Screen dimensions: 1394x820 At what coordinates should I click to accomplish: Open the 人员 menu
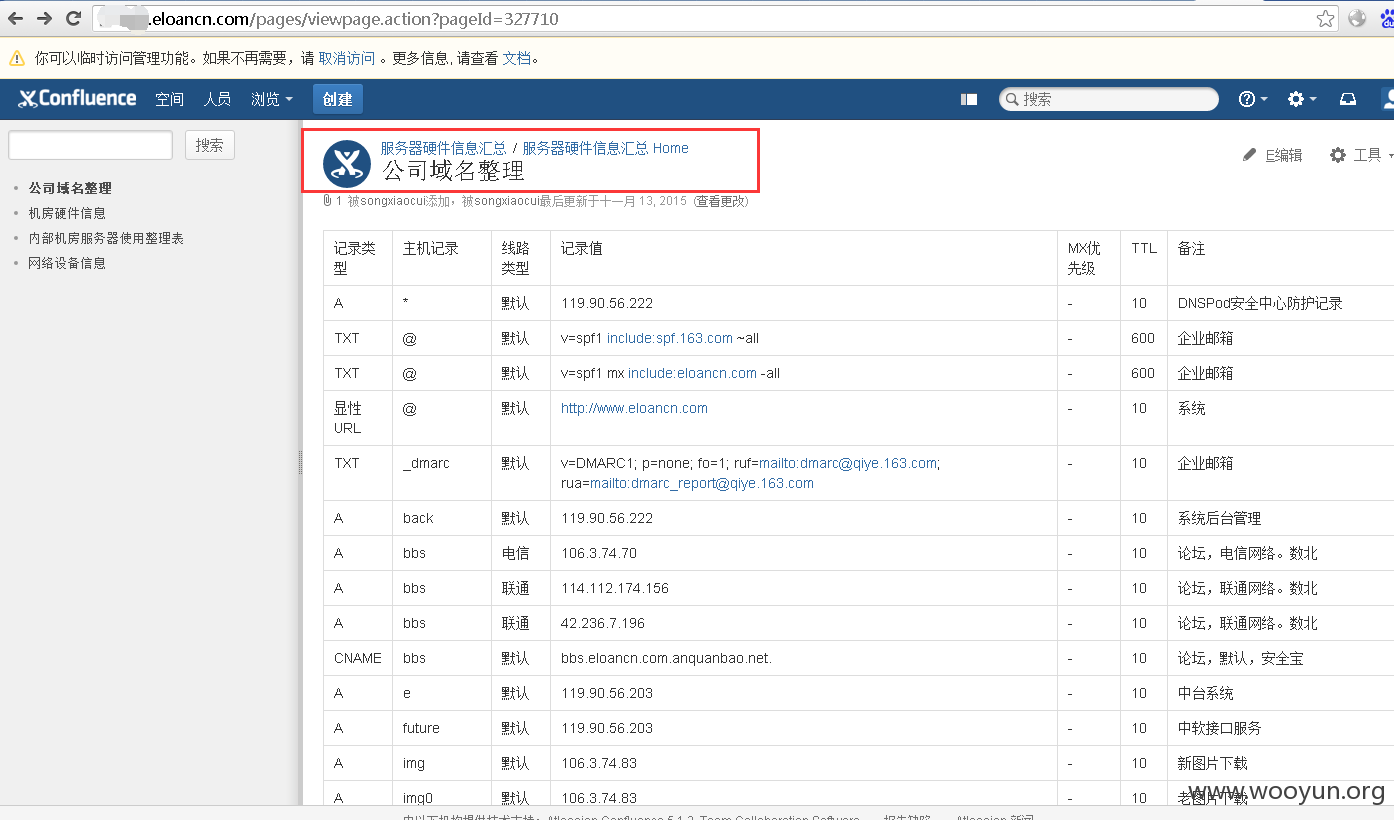coord(217,99)
